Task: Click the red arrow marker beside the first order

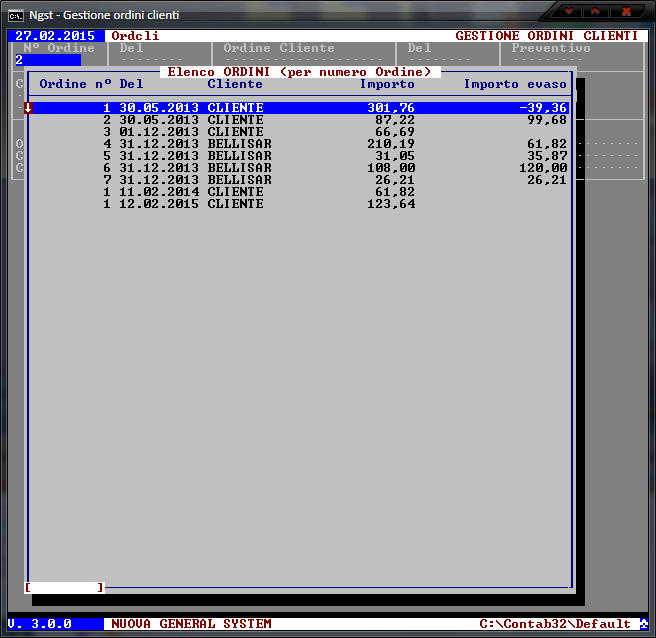Action: tap(28, 108)
